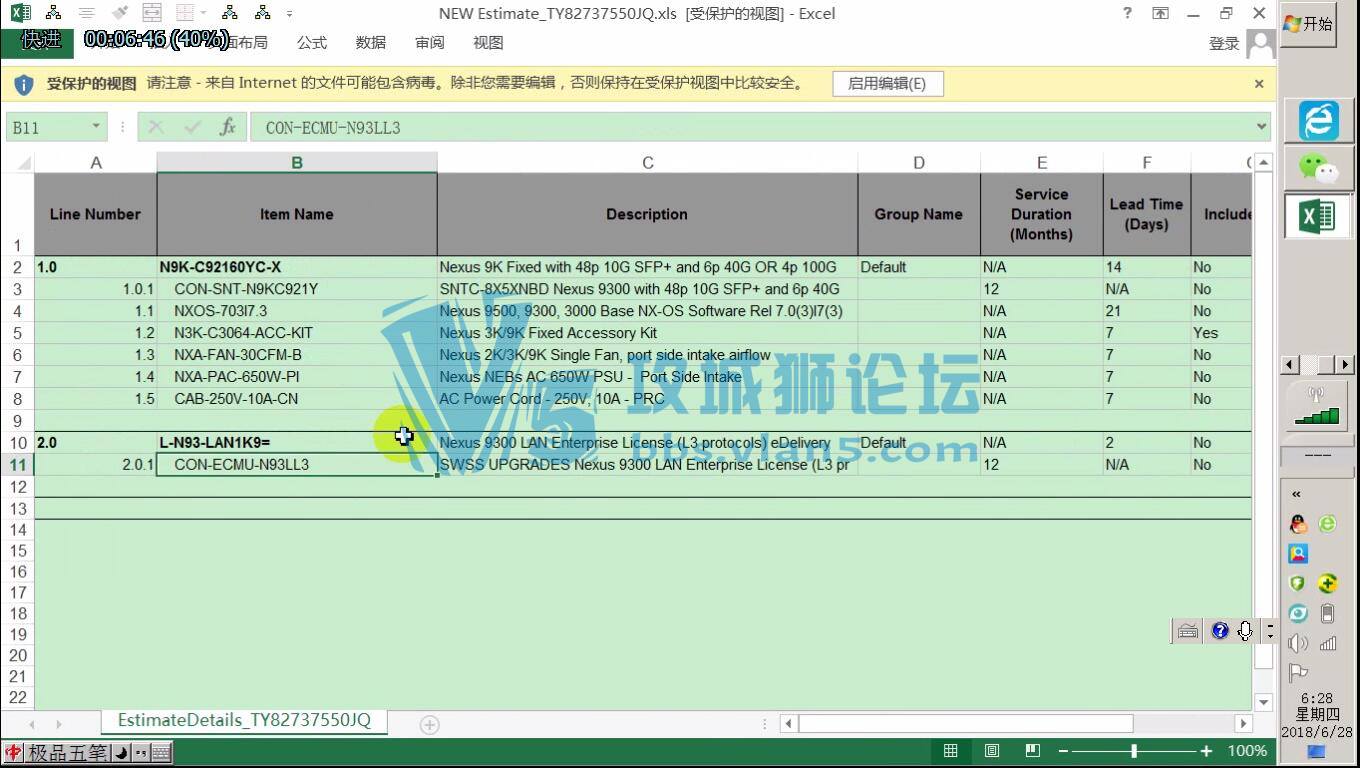Click cell N9K-C92160YC-X
This screenshot has height=768, width=1360.
click(296, 267)
